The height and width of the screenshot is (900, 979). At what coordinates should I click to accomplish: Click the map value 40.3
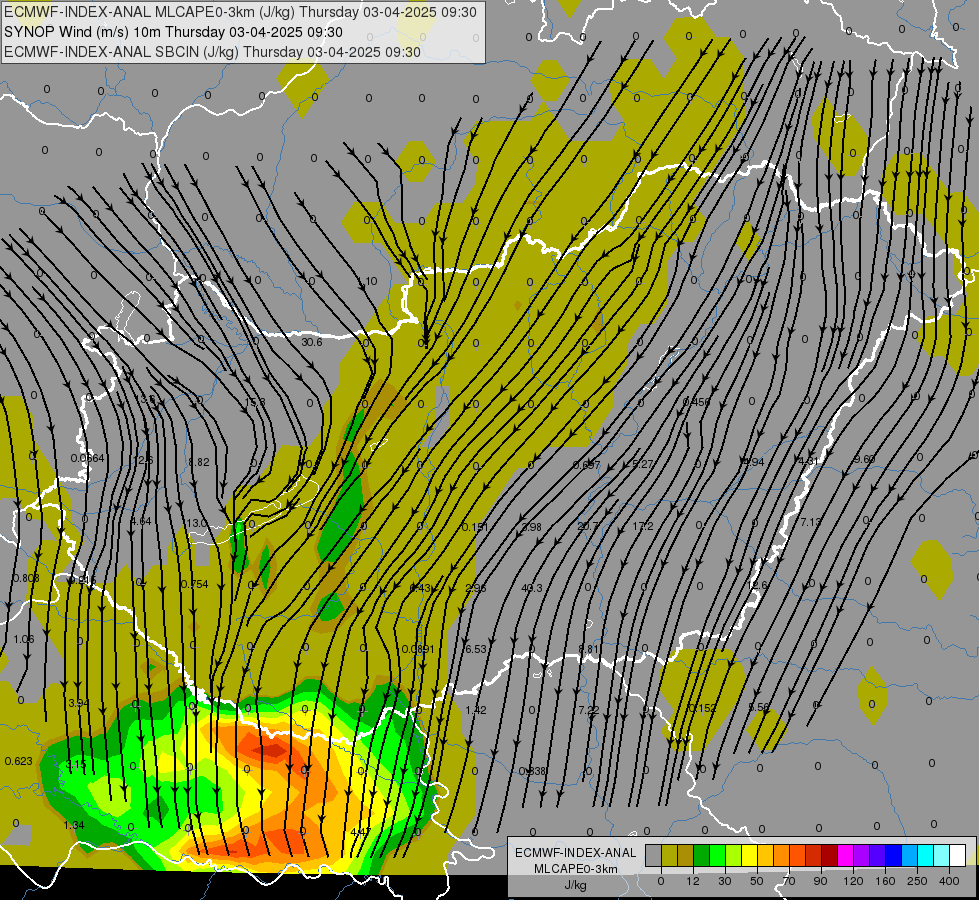coord(531,588)
